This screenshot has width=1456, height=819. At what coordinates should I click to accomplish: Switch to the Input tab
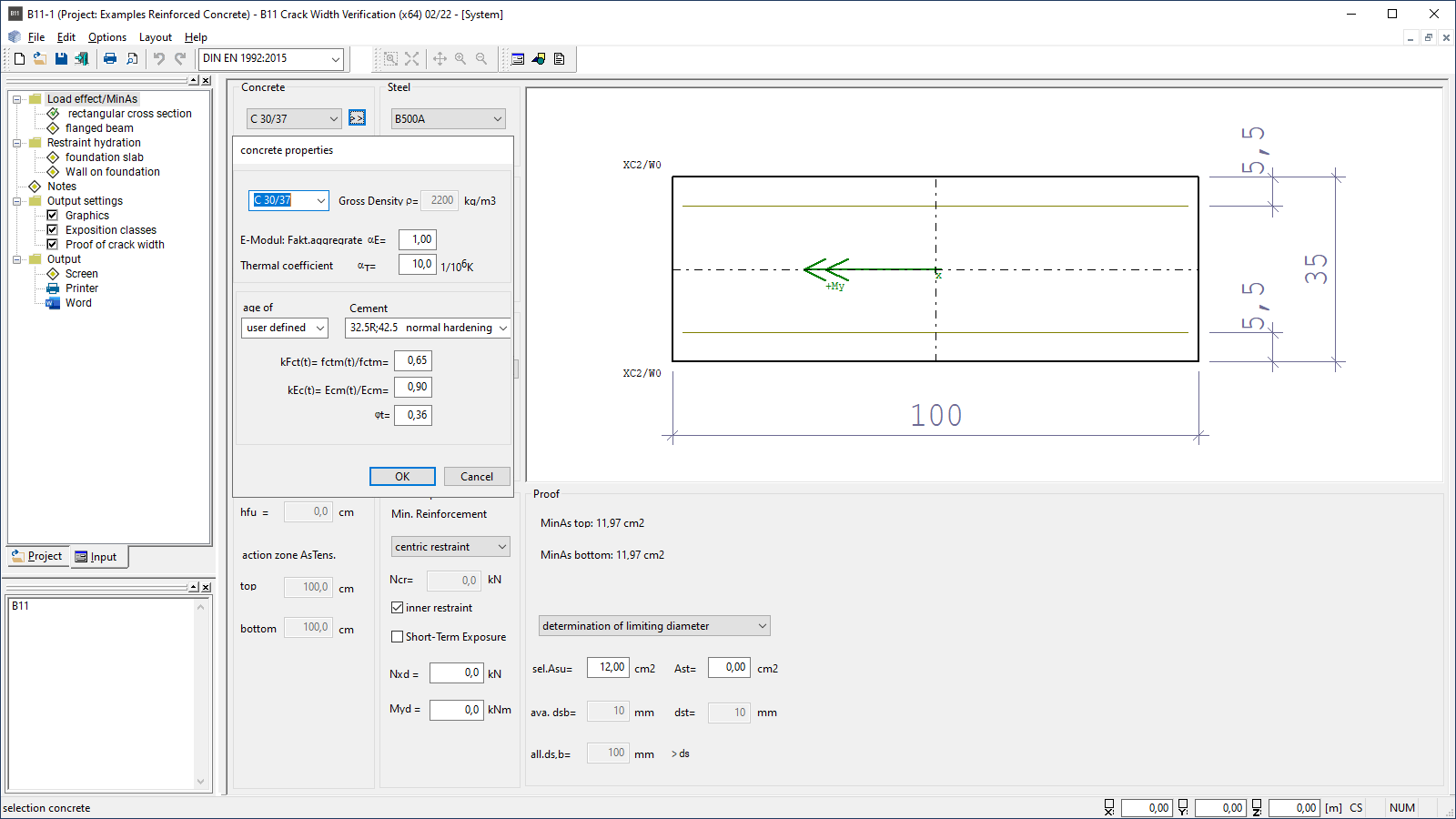click(97, 557)
